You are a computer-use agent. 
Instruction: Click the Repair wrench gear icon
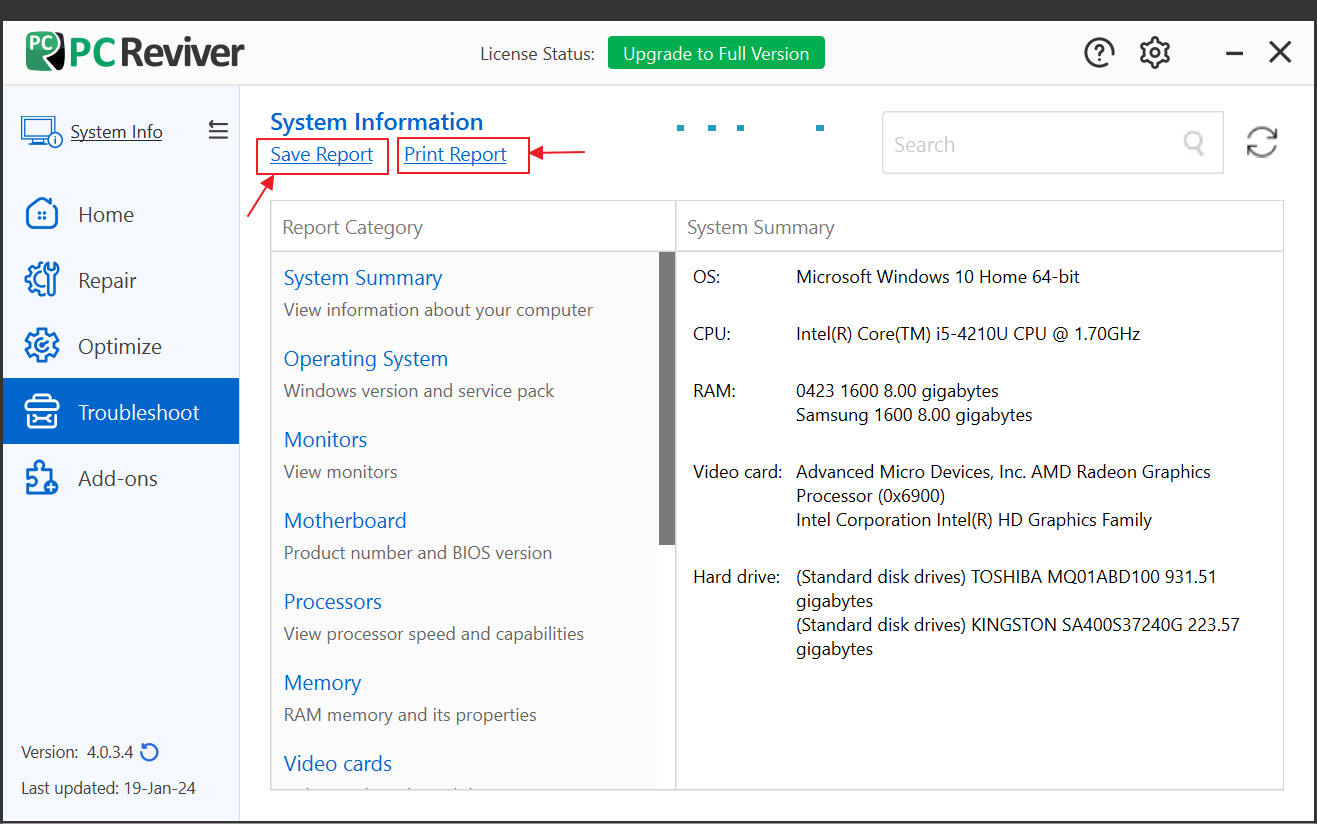[x=41, y=280]
